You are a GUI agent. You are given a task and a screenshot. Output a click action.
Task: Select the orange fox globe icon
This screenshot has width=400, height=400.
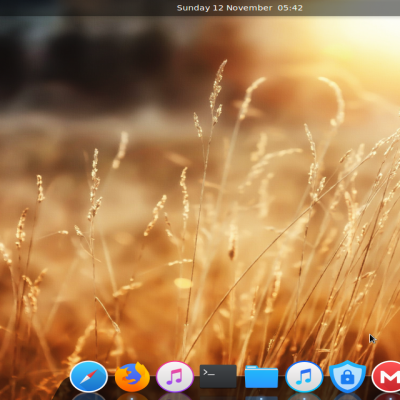pyautogui.click(x=132, y=377)
